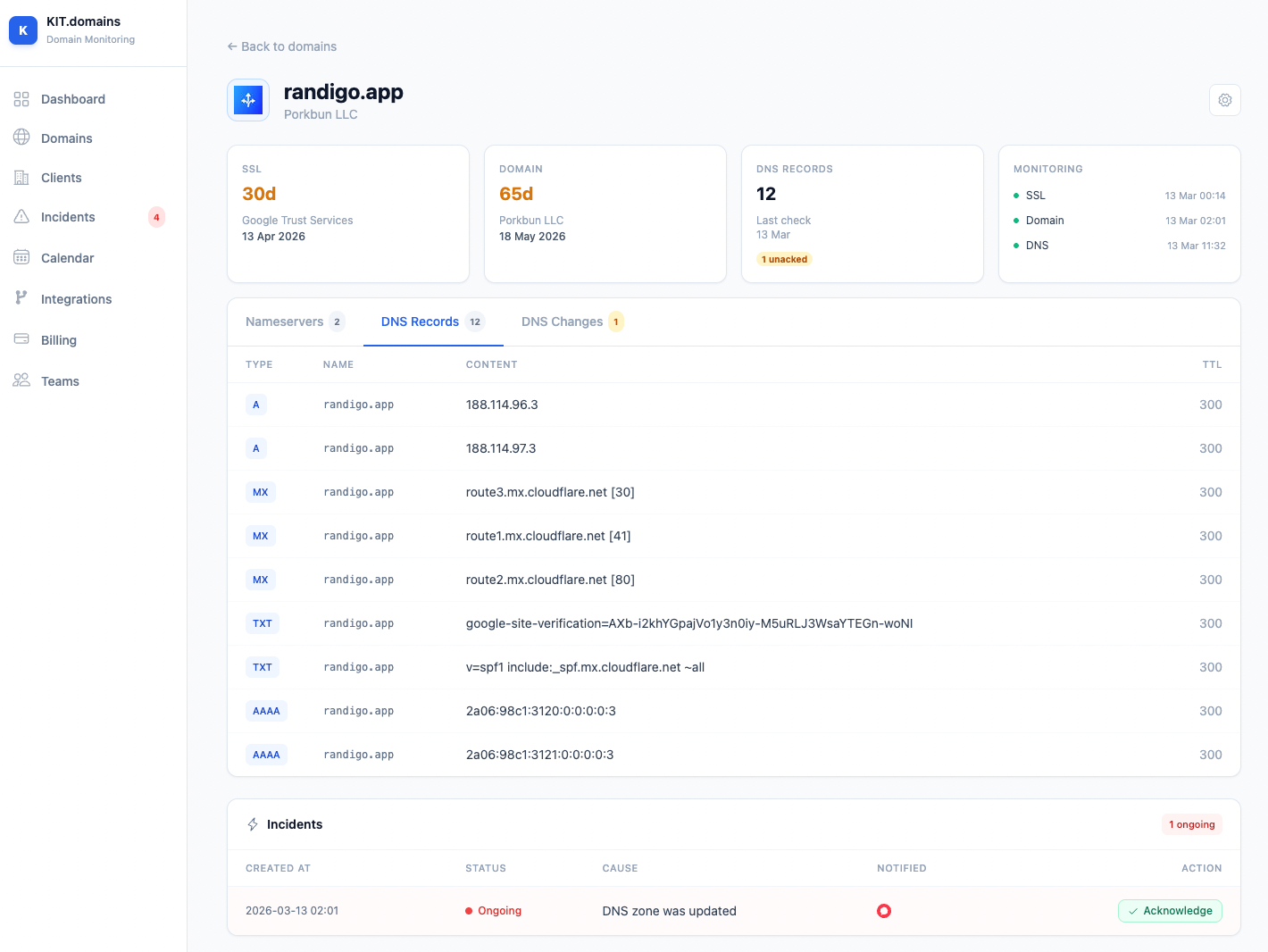Select Domains from the sidebar
The width and height of the screenshot is (1268, 952).
(66, 138)
